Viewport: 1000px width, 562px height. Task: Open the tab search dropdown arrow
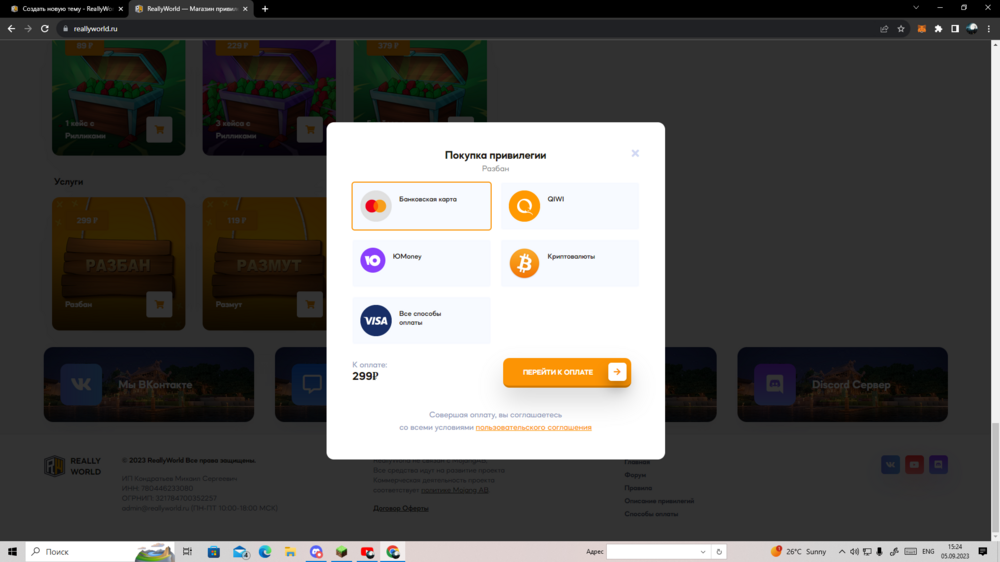point(916,8)
